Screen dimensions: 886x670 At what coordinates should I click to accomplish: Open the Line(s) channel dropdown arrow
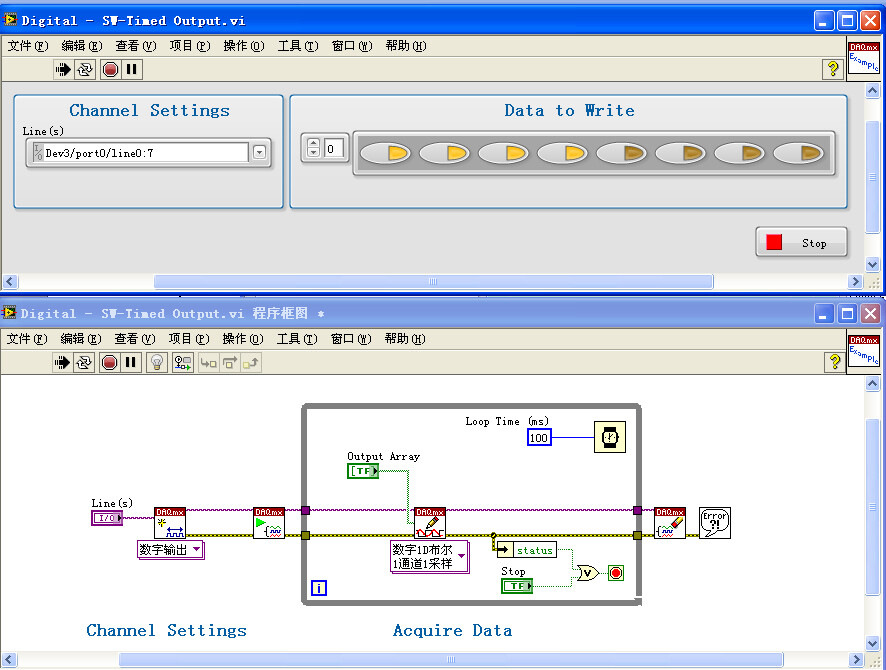(259, 152)
